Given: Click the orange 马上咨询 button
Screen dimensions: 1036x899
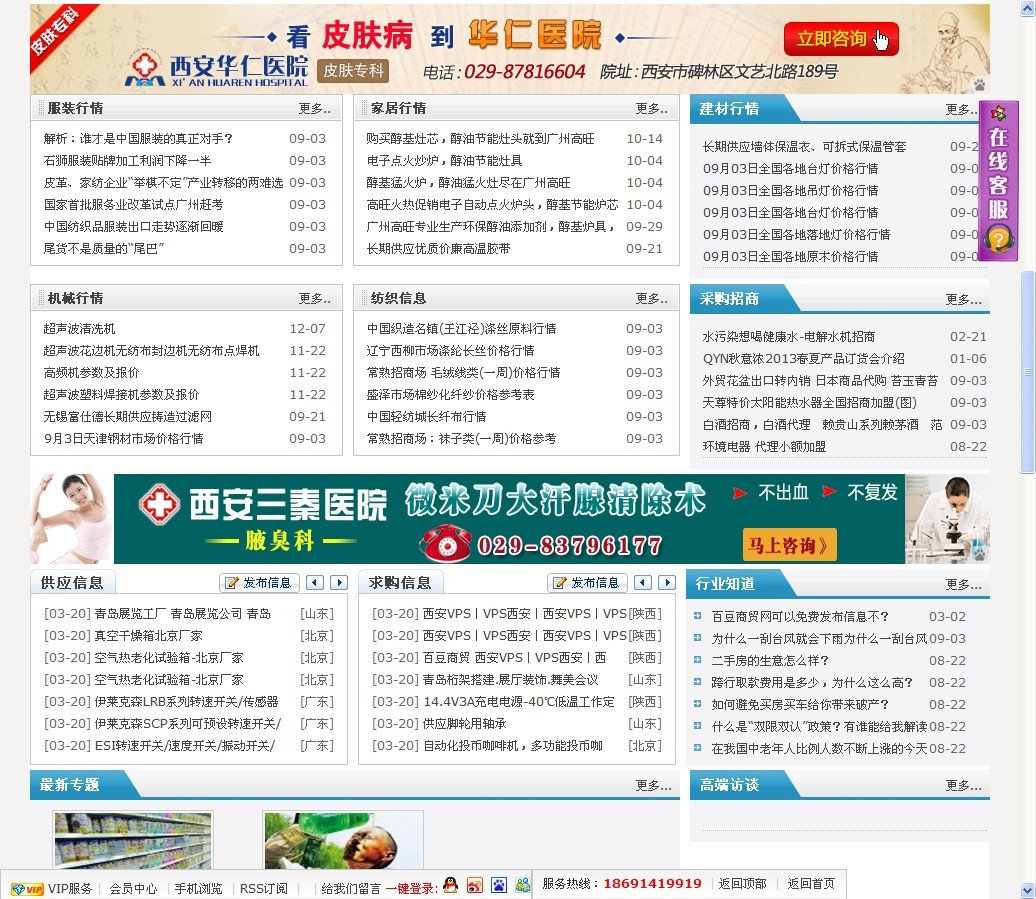Looking at the screenshot, I should tap(790, 545).
